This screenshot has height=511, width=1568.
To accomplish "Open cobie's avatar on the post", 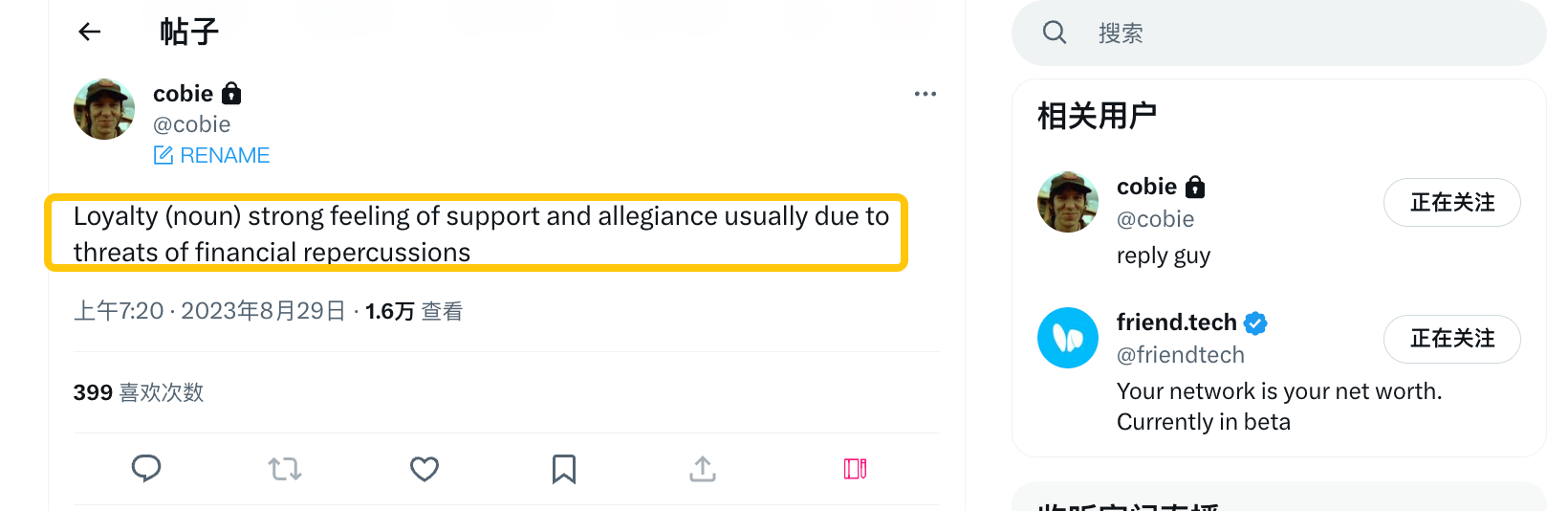I will 104,109.
